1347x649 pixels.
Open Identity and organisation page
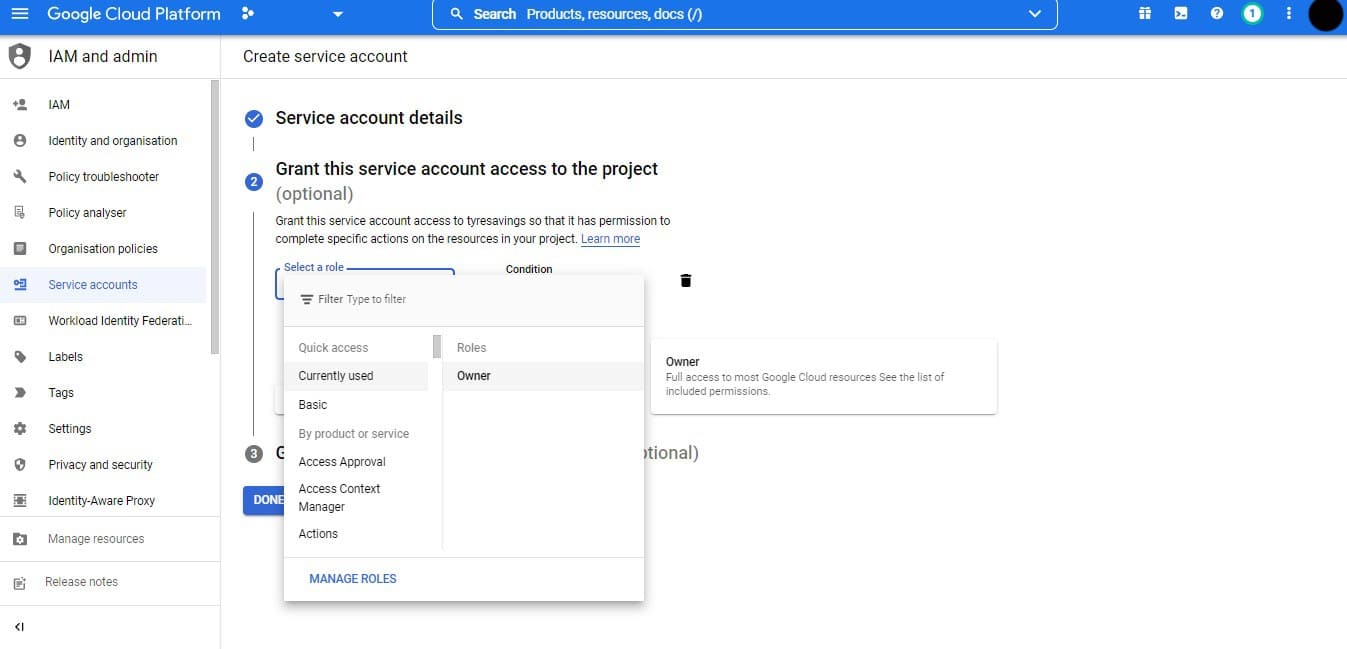[x=113, y=141]
